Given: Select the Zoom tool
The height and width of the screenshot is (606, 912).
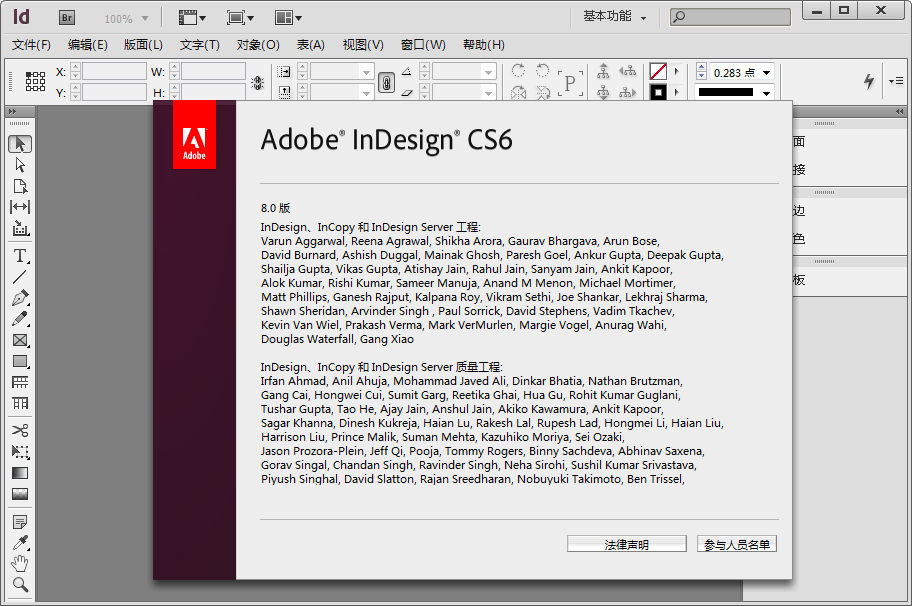Looking at the screenshot, I should [x=20, y=584].
